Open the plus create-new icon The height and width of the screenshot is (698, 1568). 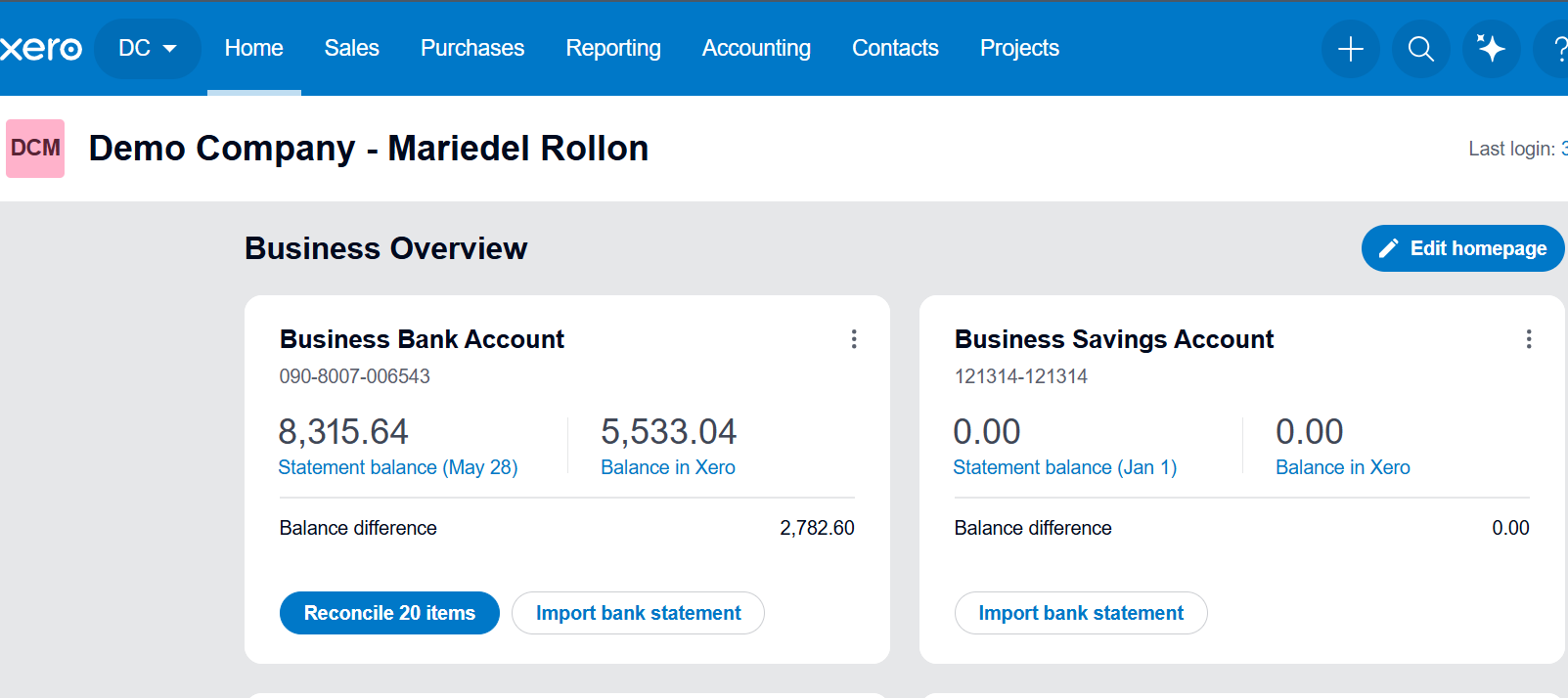click(1351, 49)
